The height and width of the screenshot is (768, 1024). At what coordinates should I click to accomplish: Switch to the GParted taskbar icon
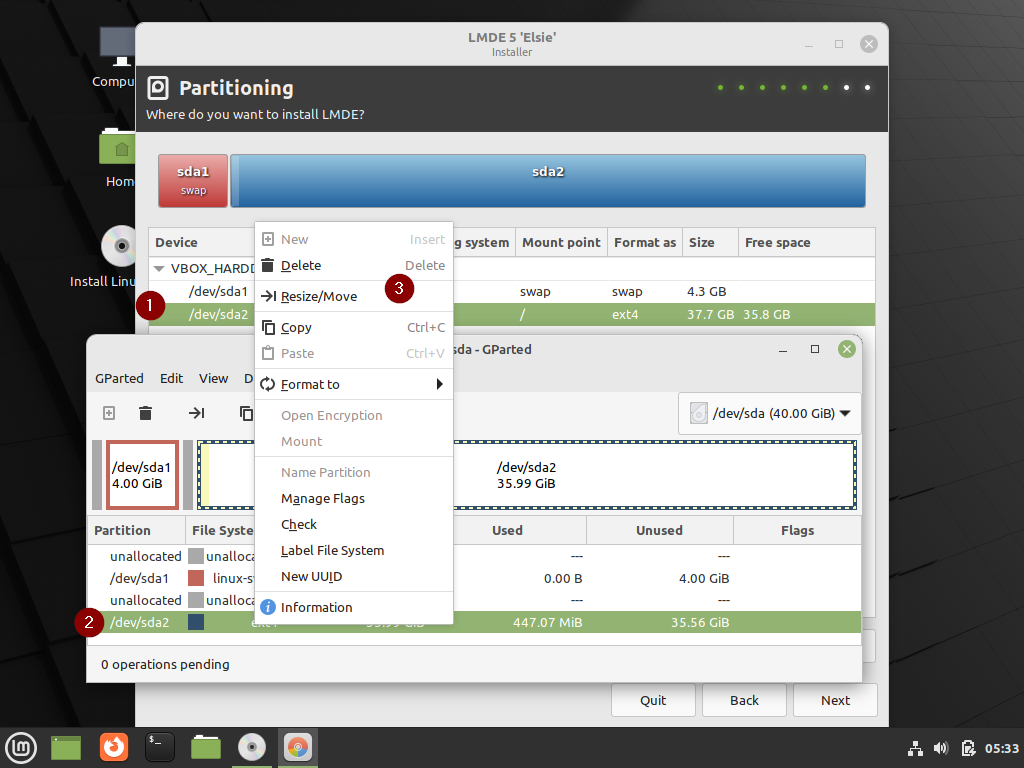(298, 747)
